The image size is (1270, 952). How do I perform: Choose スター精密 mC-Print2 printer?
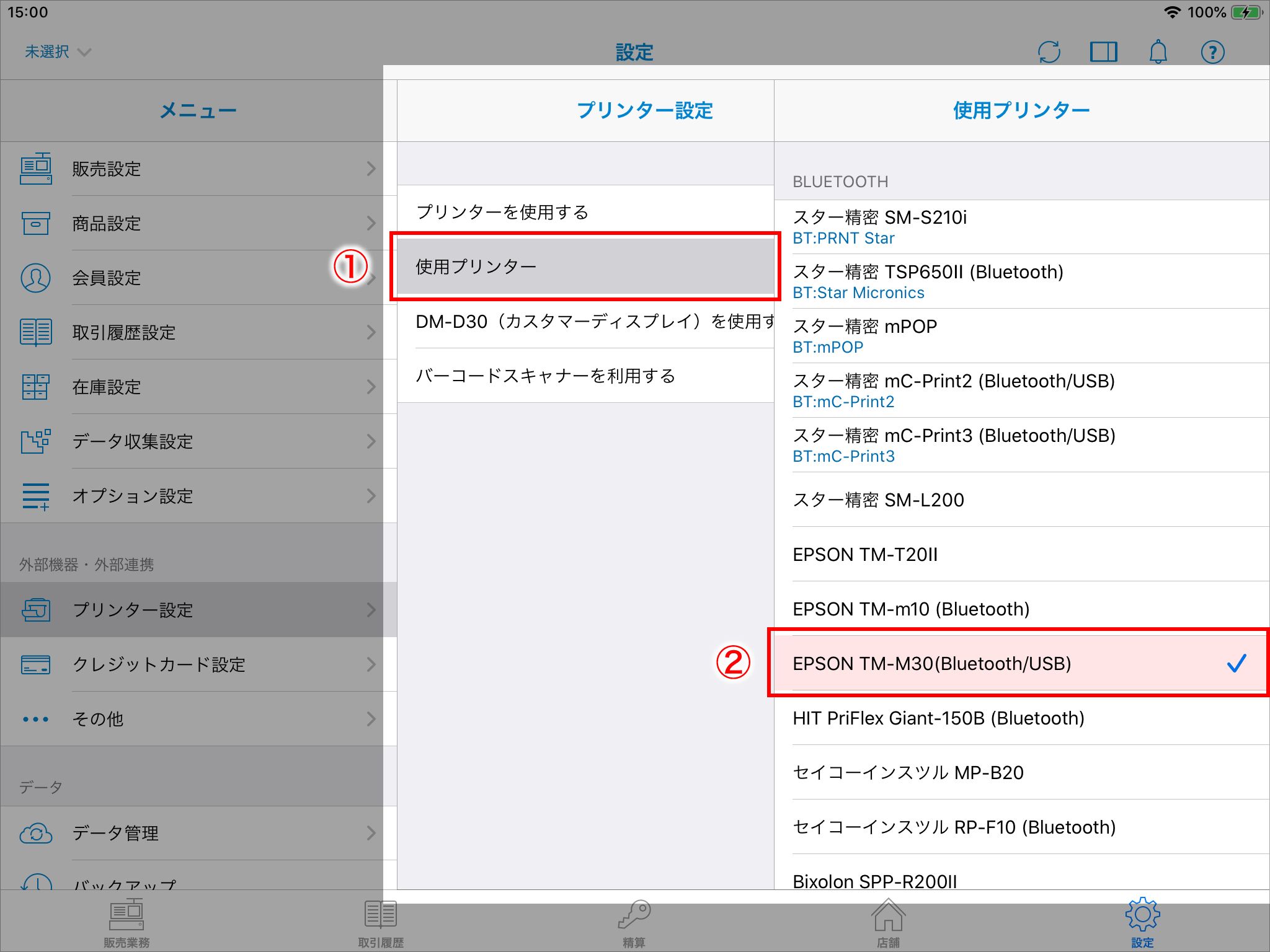click(x=1022, y=390)
